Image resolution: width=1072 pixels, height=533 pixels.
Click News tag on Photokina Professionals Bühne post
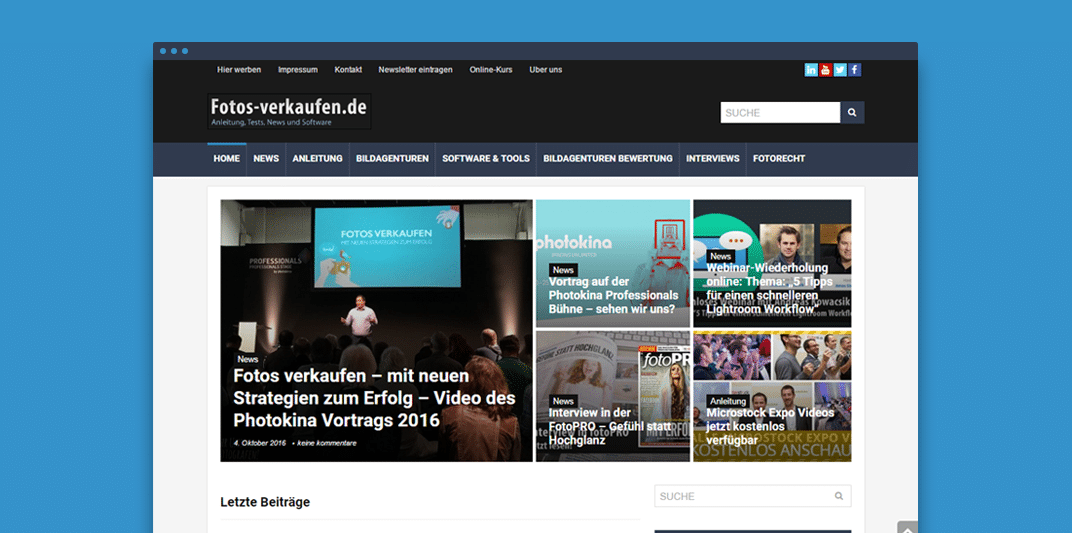click(563, 270)
